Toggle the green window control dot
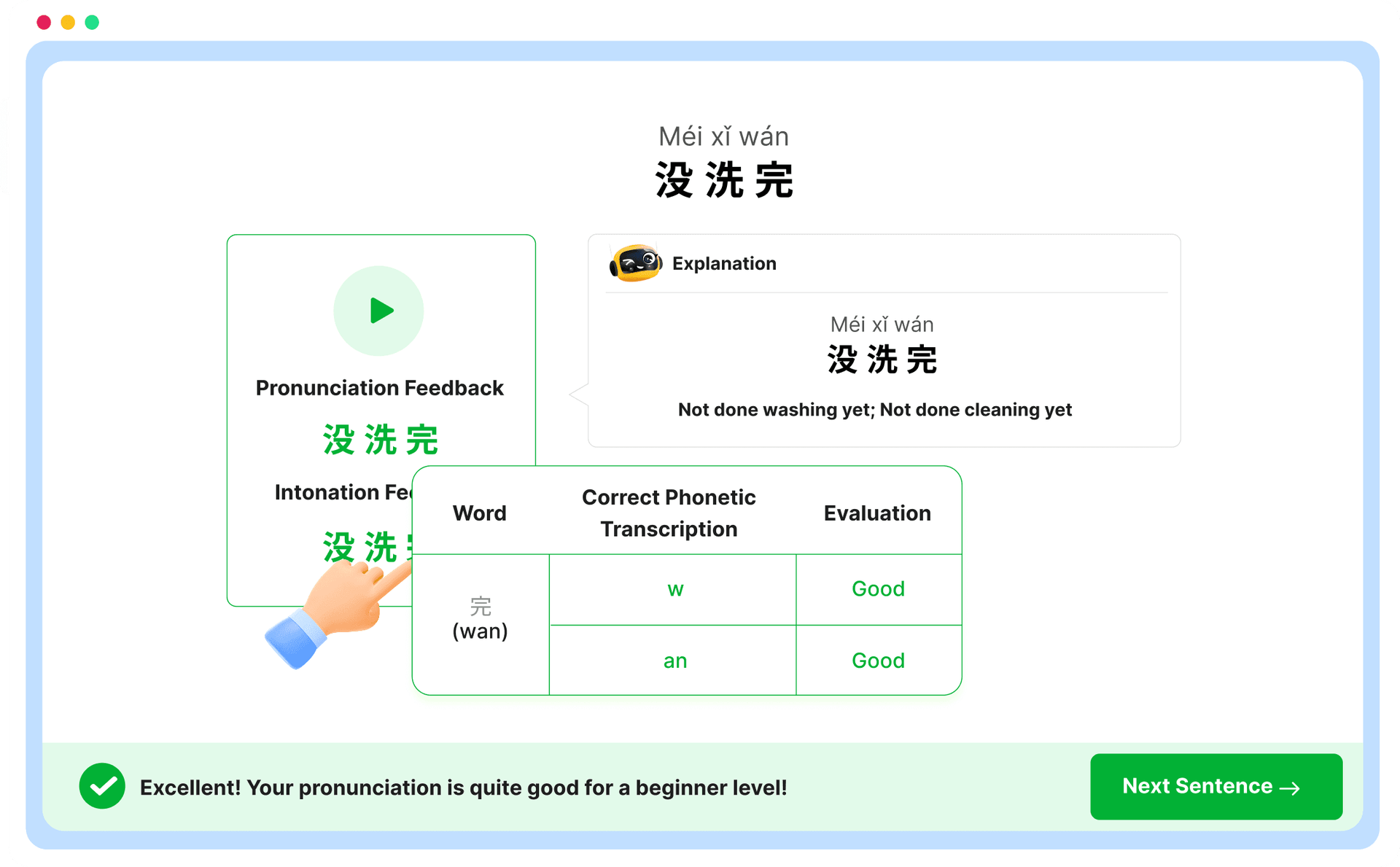Viewport: 1400px width, 867px height. (92, 23)
